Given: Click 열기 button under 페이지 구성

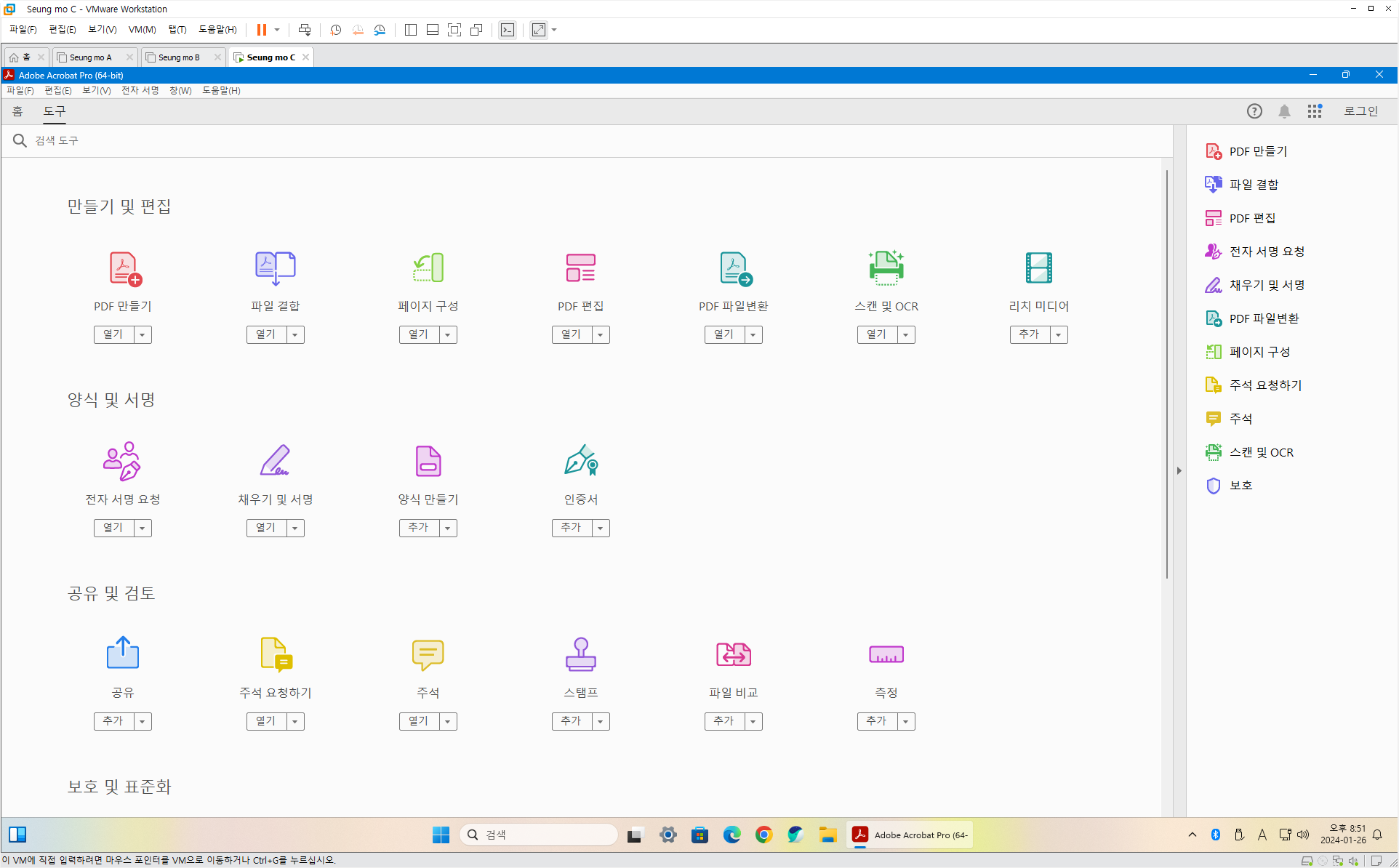Looking at the screenshot, I should point(419,334).
